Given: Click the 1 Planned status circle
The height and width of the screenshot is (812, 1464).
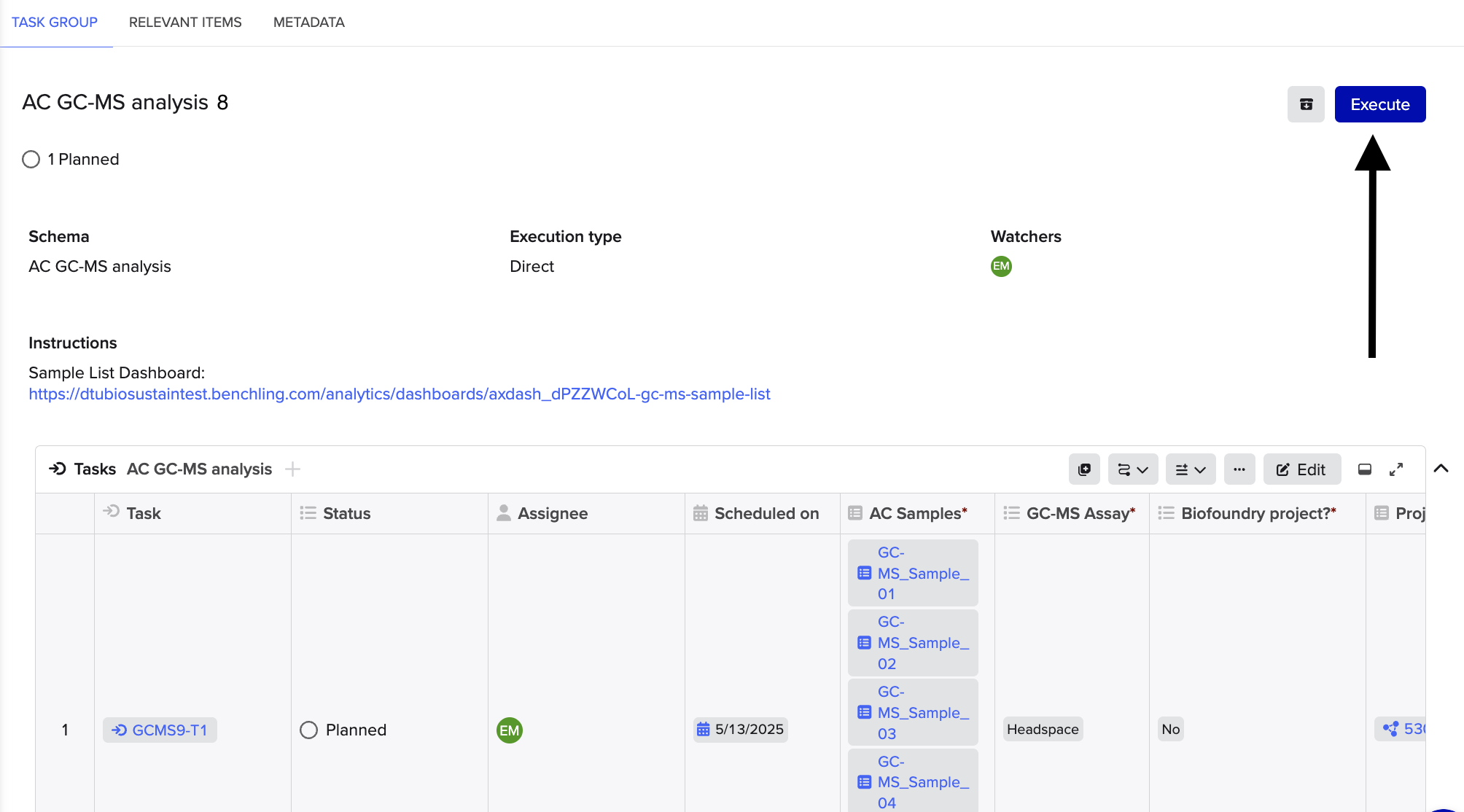Looking at the screenshot, I should coord(31,159).
